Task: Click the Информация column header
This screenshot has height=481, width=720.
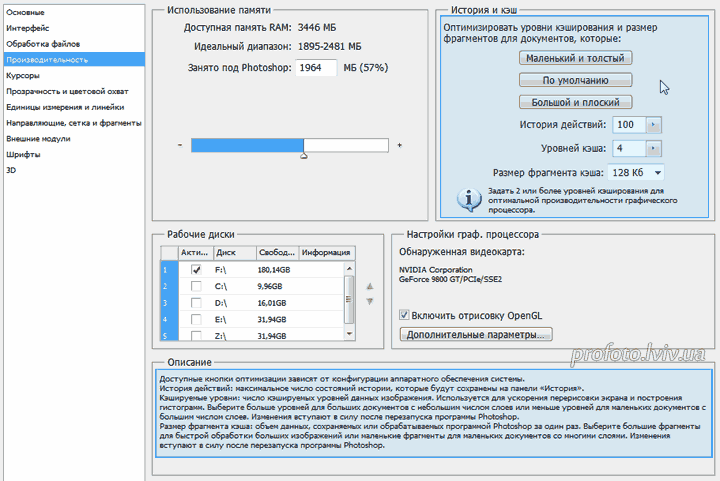Action: (327, 252)
